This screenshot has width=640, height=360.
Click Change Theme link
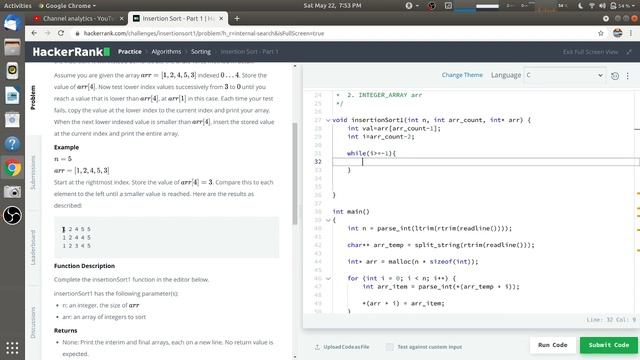[462, 75]
